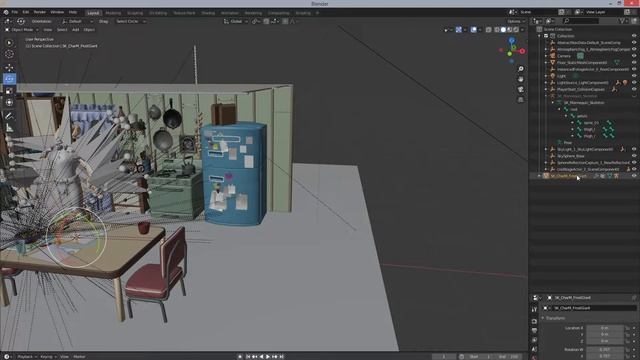Open the Global transform orientation dropdown
The width and height of the screenshot is (640, 360).
235,21
